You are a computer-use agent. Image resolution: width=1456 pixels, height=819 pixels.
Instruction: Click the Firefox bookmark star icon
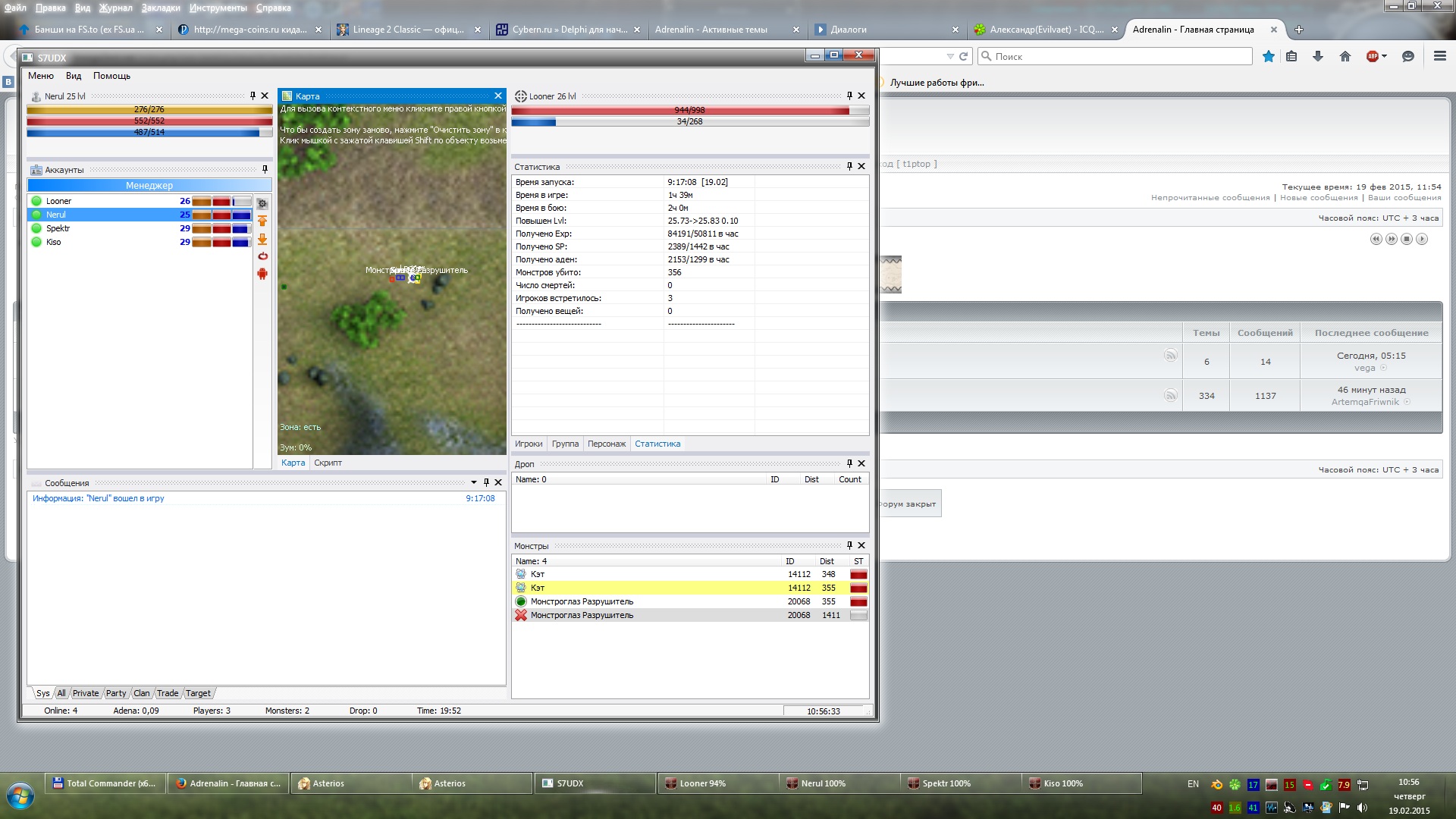point(1268,56)
